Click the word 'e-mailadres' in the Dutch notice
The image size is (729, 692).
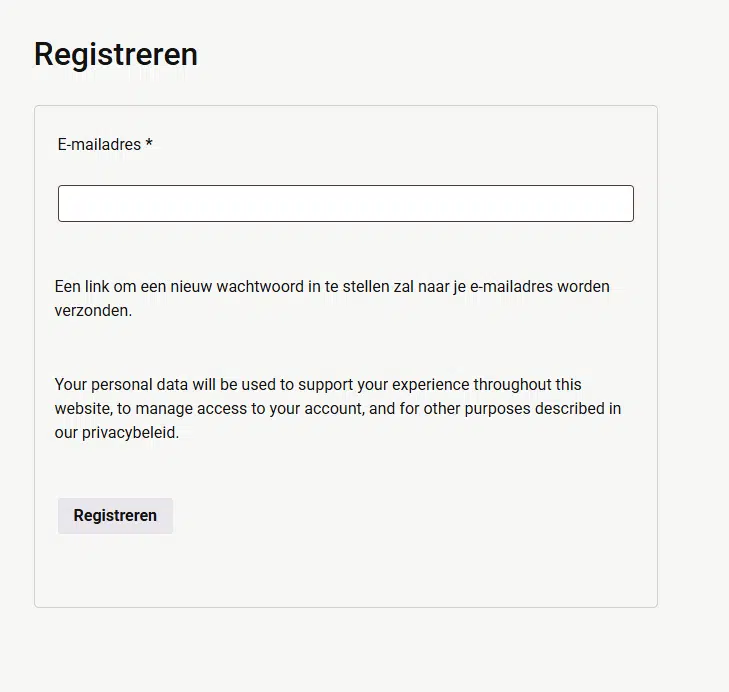[511, 286]
